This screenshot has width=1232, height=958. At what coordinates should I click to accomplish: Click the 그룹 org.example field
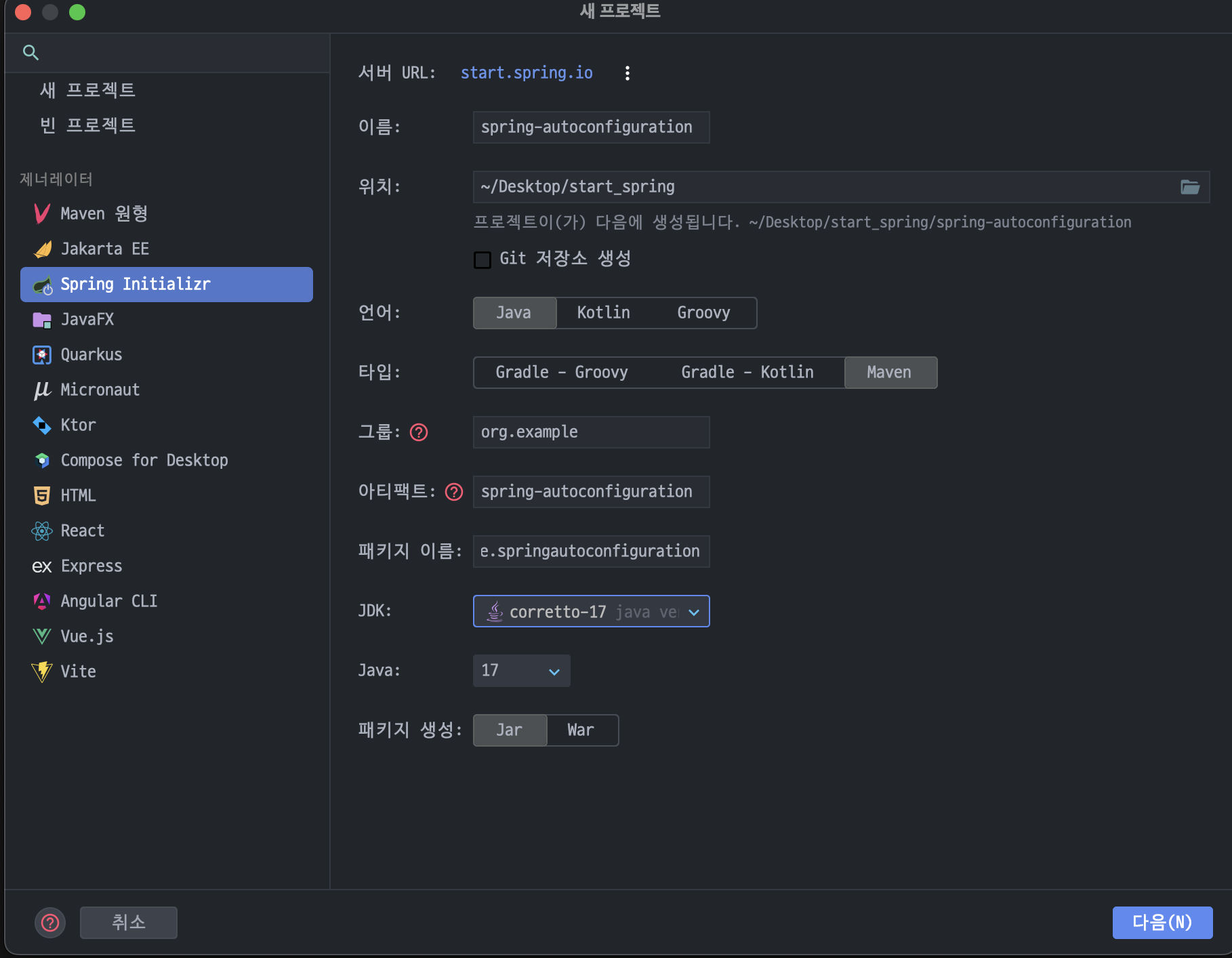[x=591, y=432]
